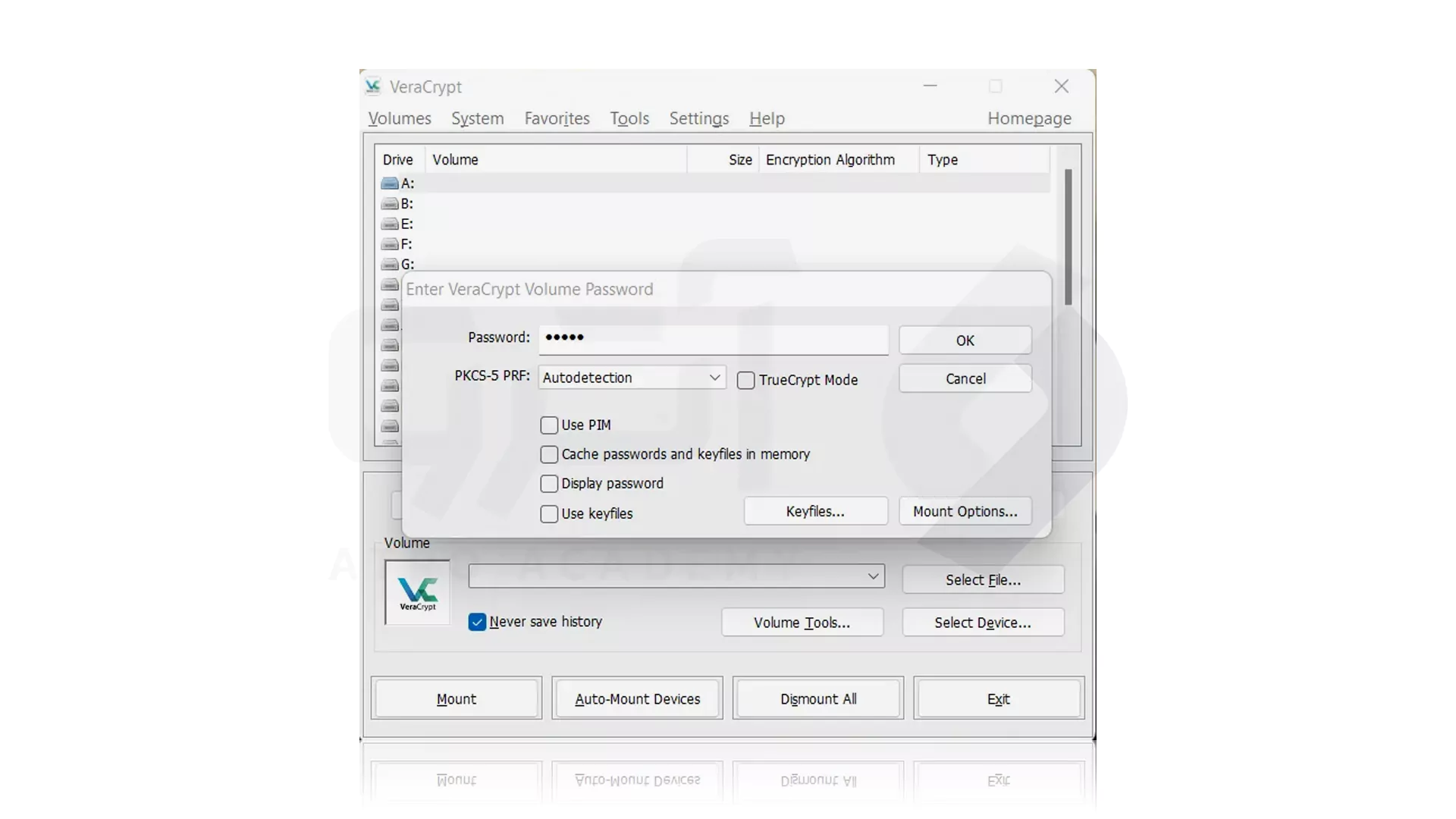Select the F: drive icon

[390, 244]
